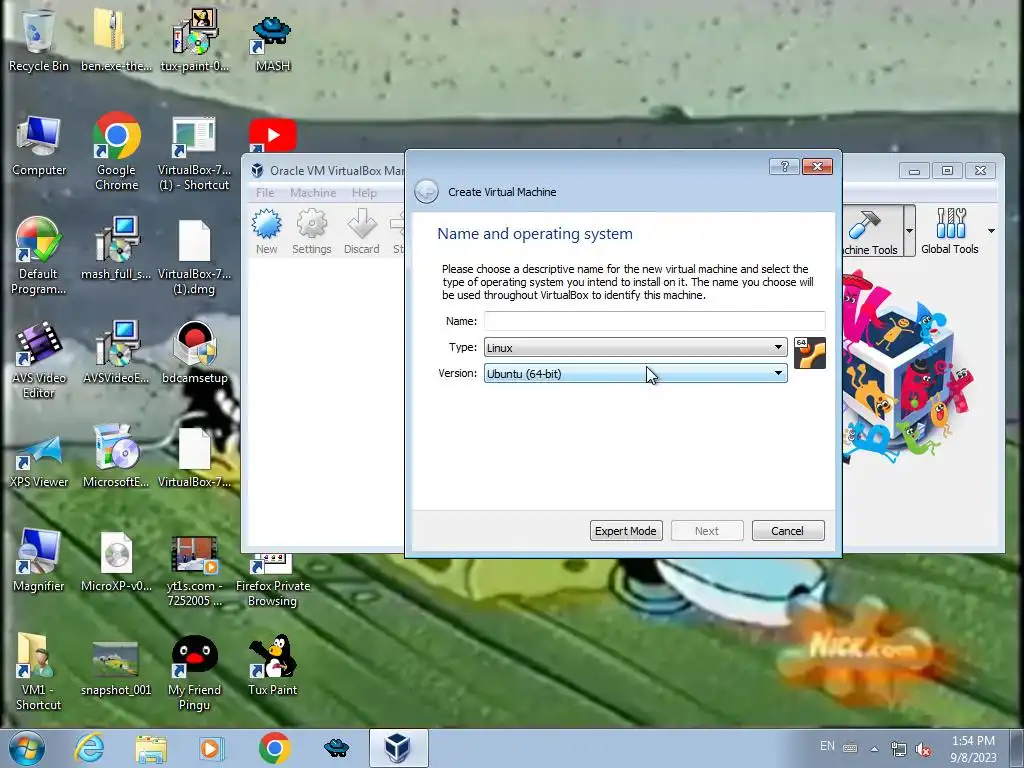Open the network tray icon
Viewport: 1024px width, 768px height.
point(899,749)
